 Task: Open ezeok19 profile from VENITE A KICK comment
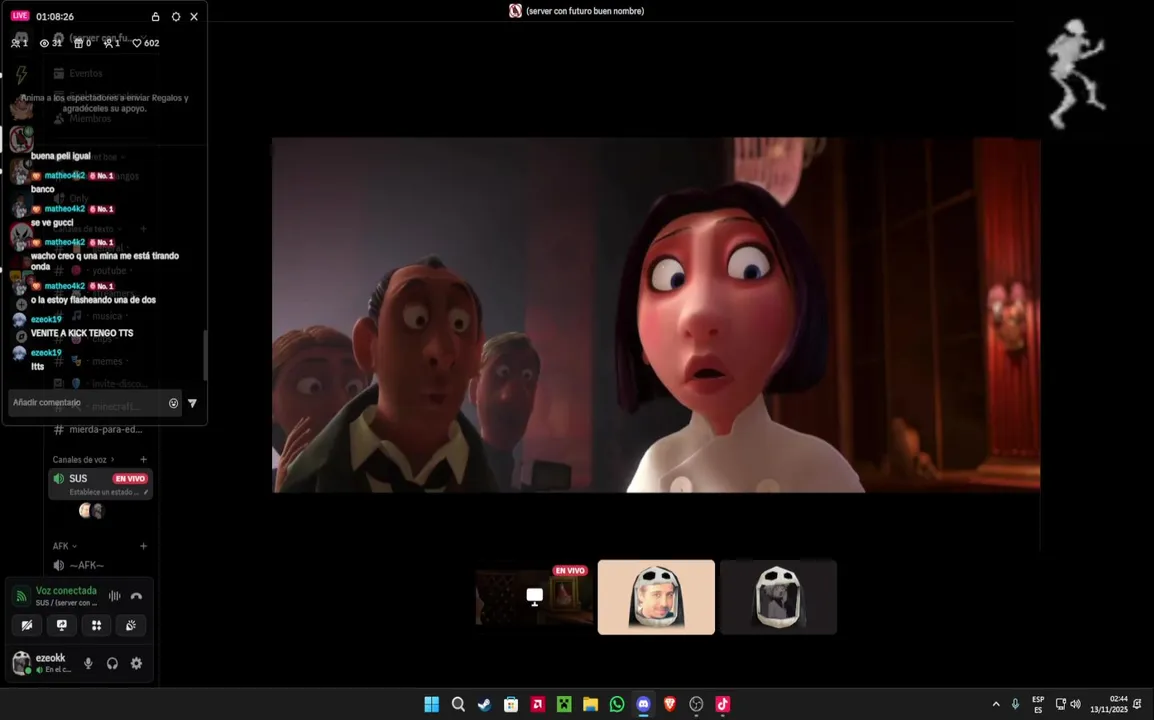(46, 320)
